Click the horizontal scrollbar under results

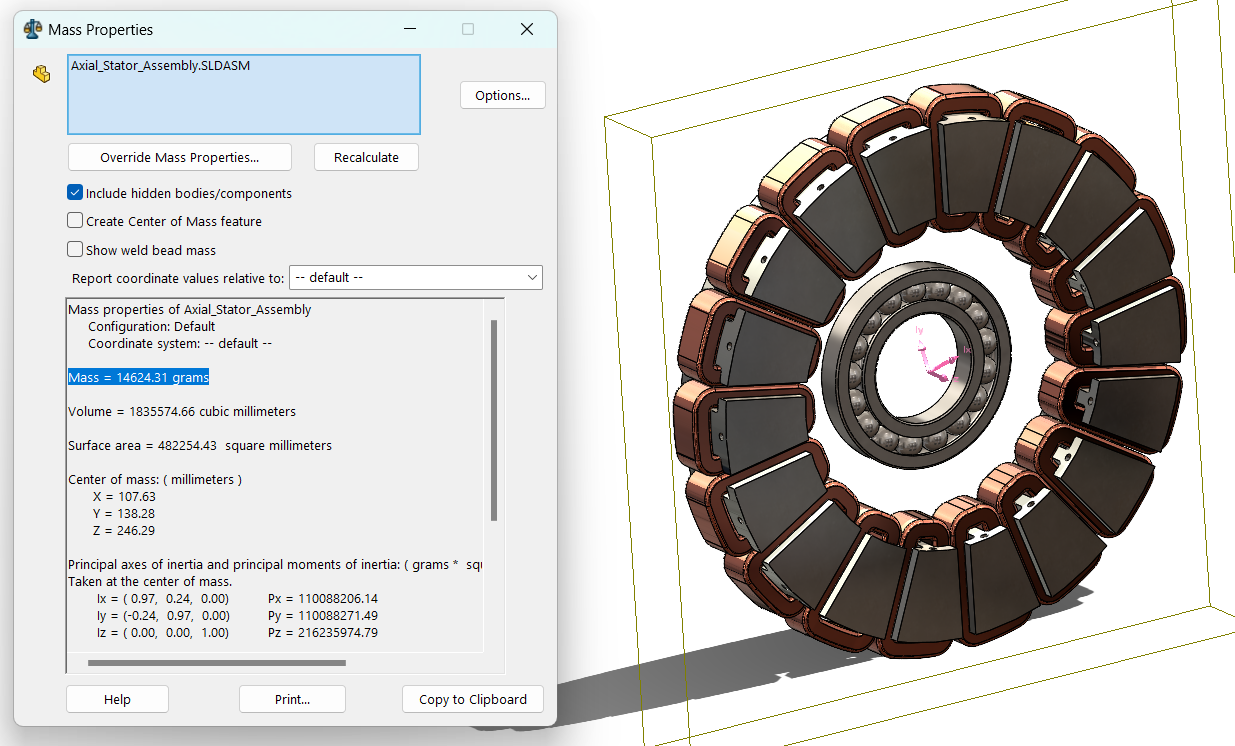[216, 662]
